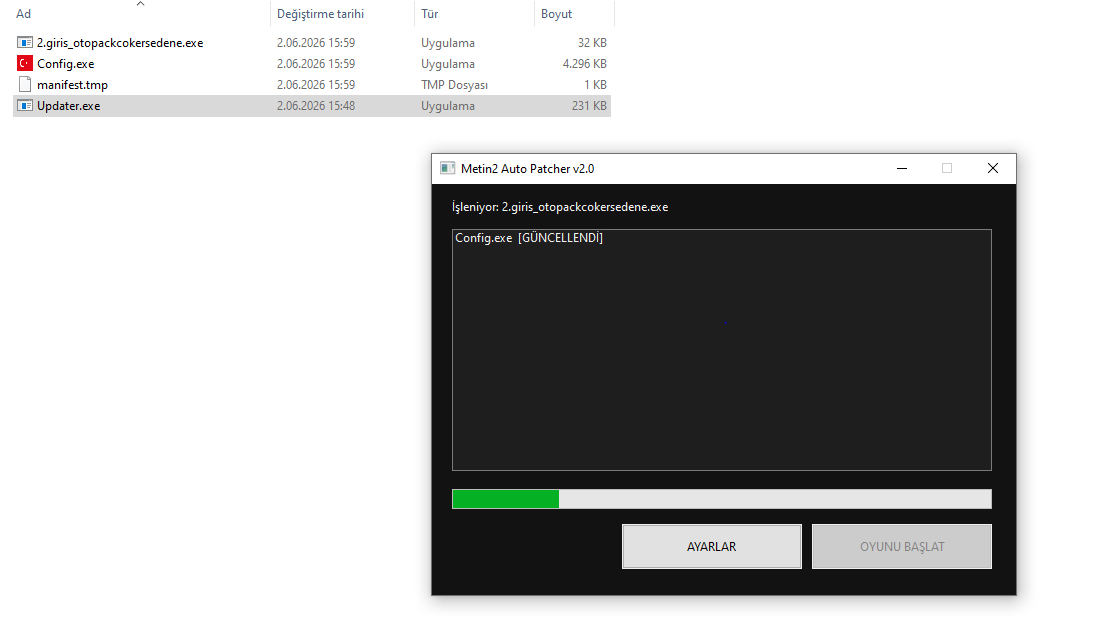Click the OYUNU BAŞLAT button
This screenshot has width=1119, height=637.
coord(901,546)
